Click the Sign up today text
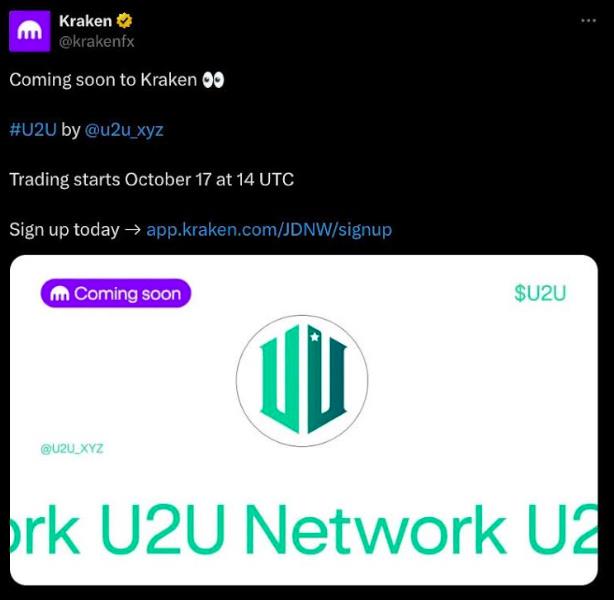This screenshot has width=614, height=600. pyautogui.click(x=64, y=230)
